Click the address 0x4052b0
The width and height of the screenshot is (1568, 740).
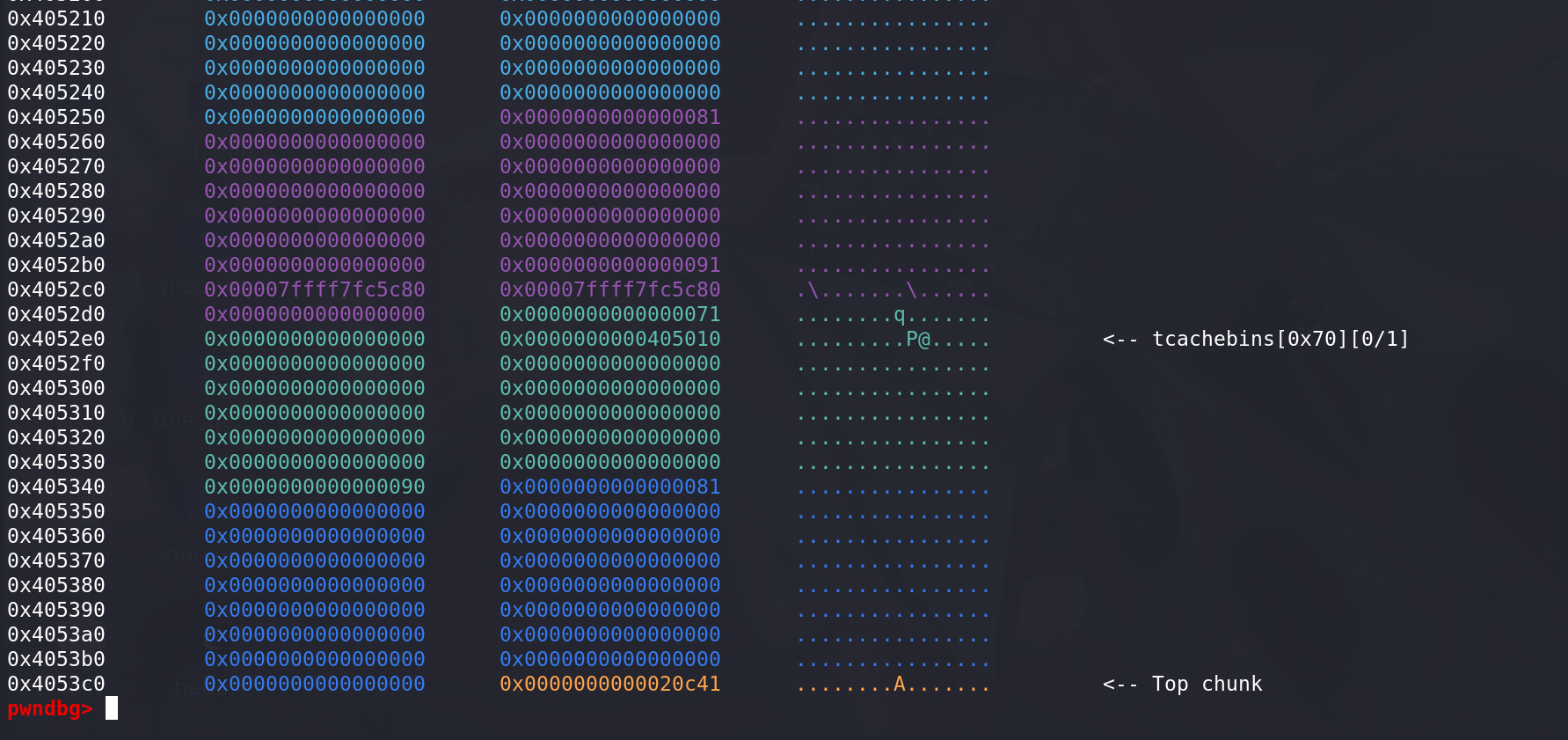[56, 265]
